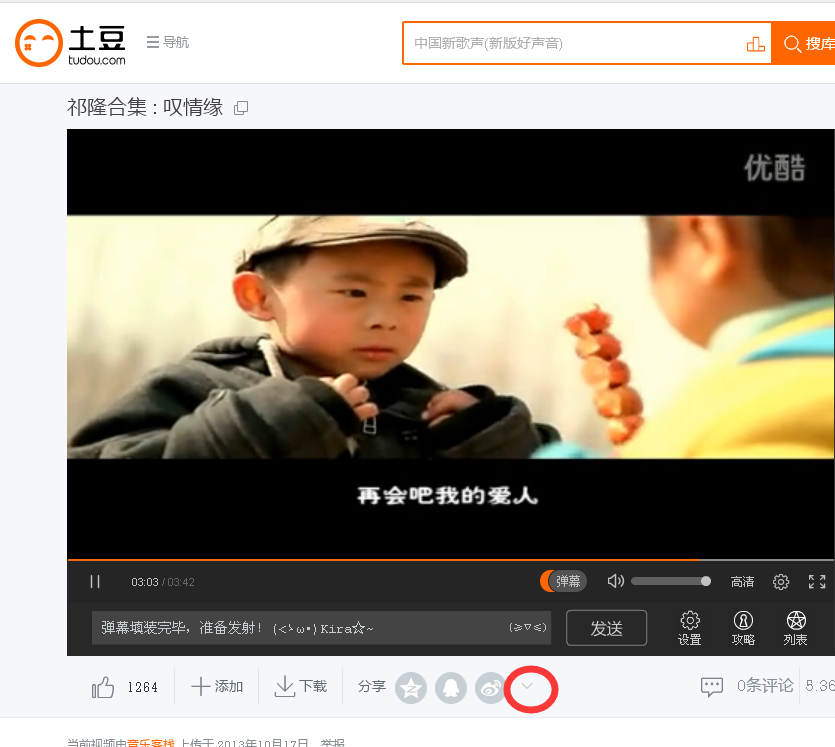Image resolution: width=835 pixels, height=747 pixels.
Task: Toggle the 弹幕 danmaku switch
Action: click(x=563, y=581)
